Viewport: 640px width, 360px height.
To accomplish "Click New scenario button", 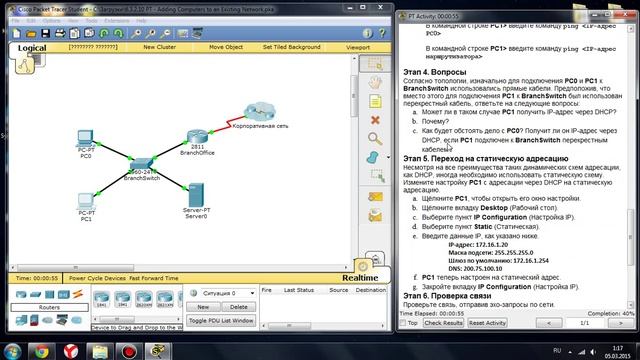I will click(203, 307).
